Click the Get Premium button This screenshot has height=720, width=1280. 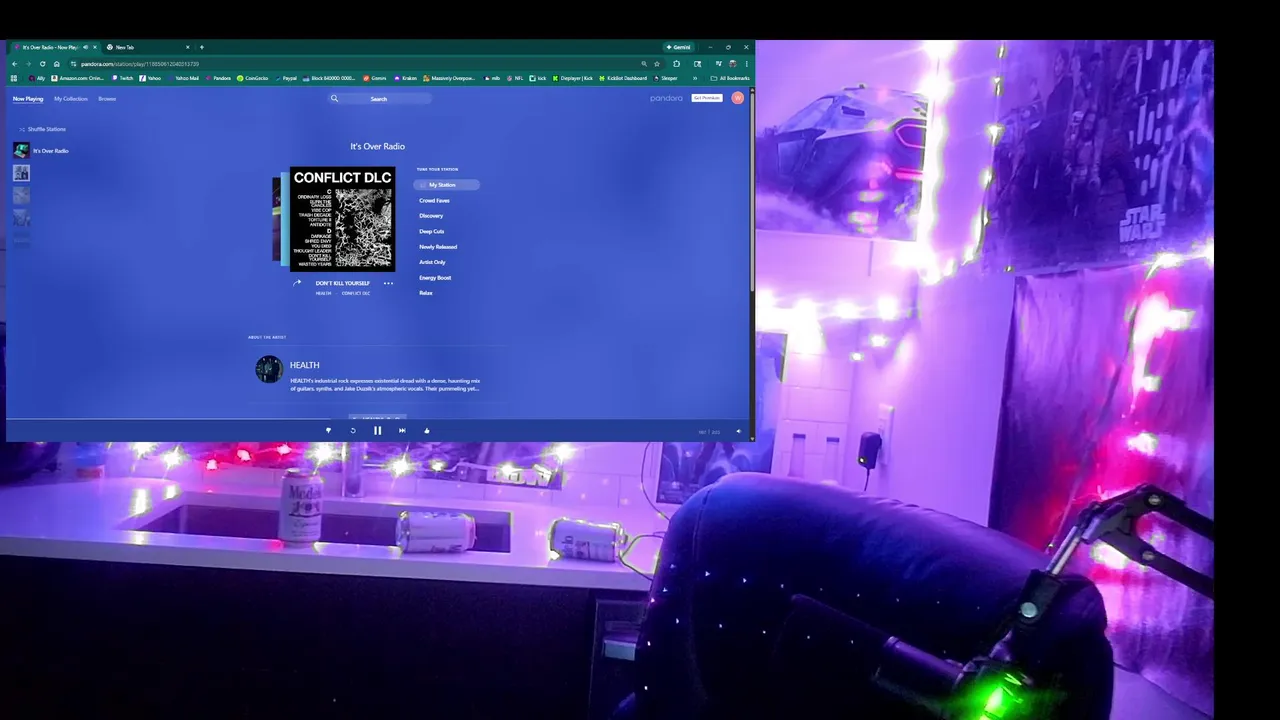707,98
